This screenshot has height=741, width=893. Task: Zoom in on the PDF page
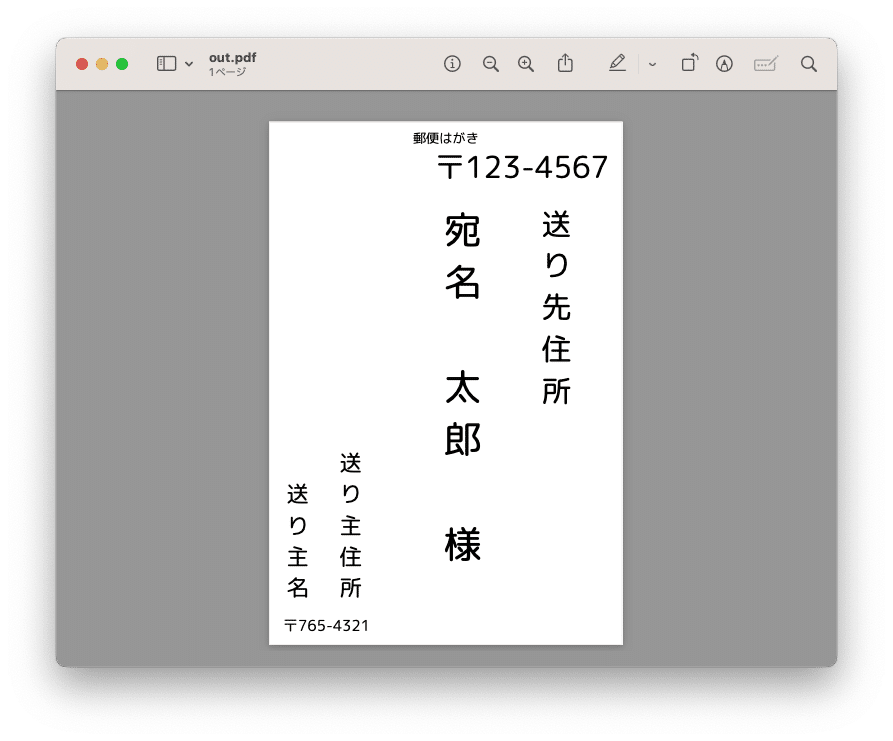pos(526,64)
